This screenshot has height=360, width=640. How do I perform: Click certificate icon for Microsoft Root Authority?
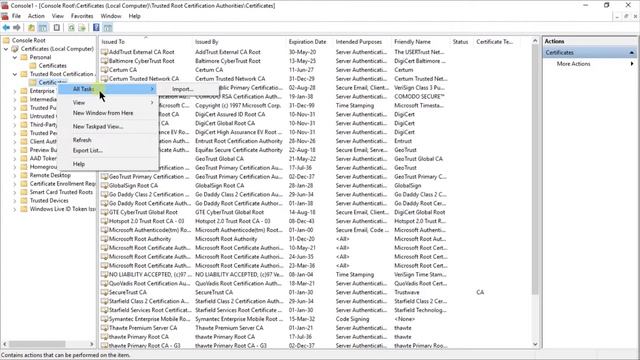104,239
